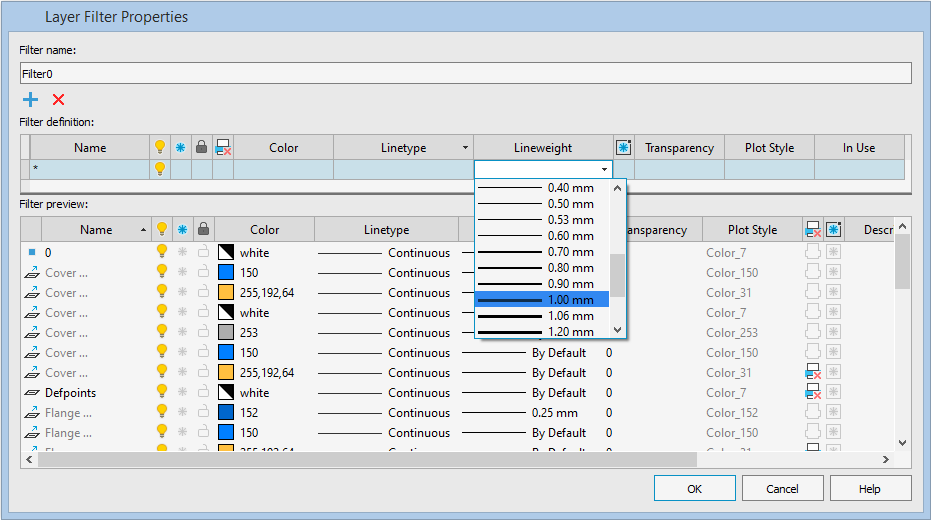Toggle the lock for the Defpoints layer
This screenshot has height=520, width=931.
click(204, 393)
